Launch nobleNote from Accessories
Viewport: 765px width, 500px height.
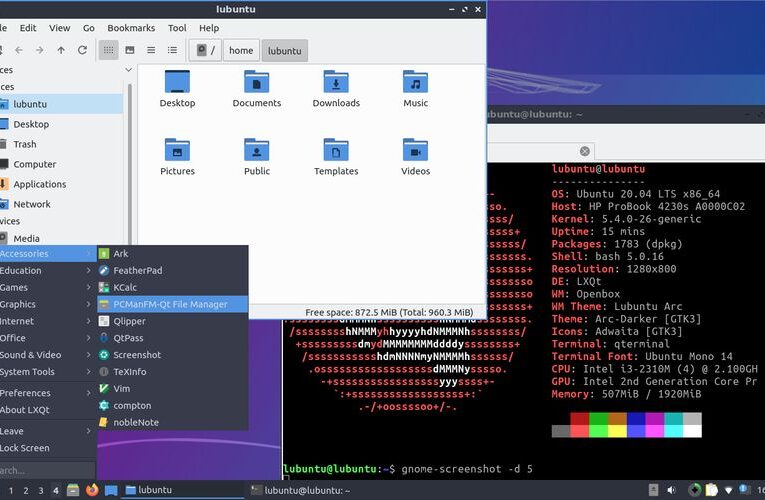point(172,422)
